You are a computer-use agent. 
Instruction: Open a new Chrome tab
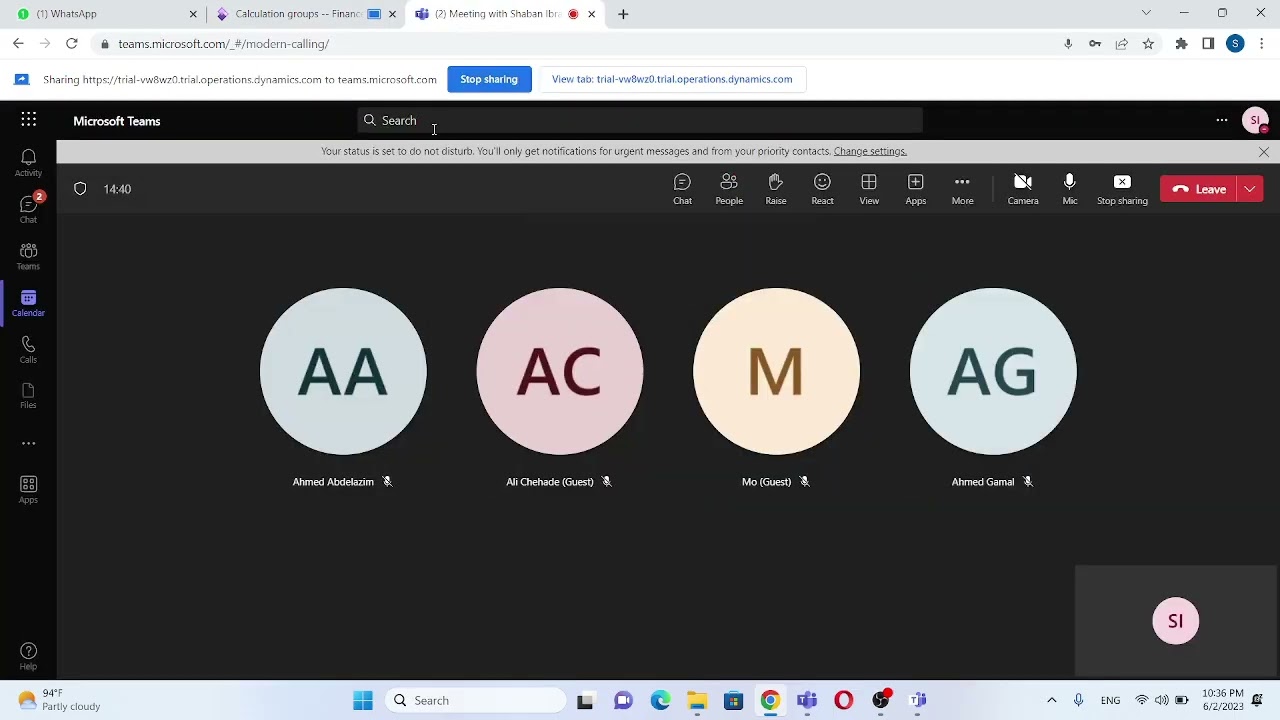[623, 14]
